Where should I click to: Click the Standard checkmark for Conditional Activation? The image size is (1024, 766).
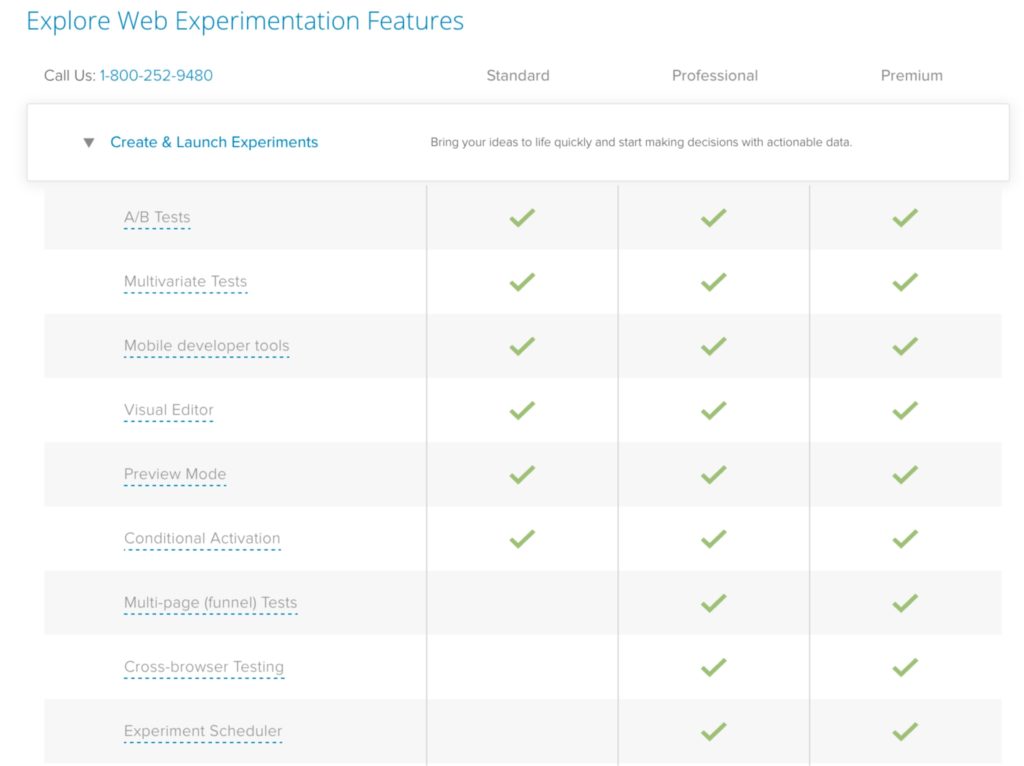[522, 538]
